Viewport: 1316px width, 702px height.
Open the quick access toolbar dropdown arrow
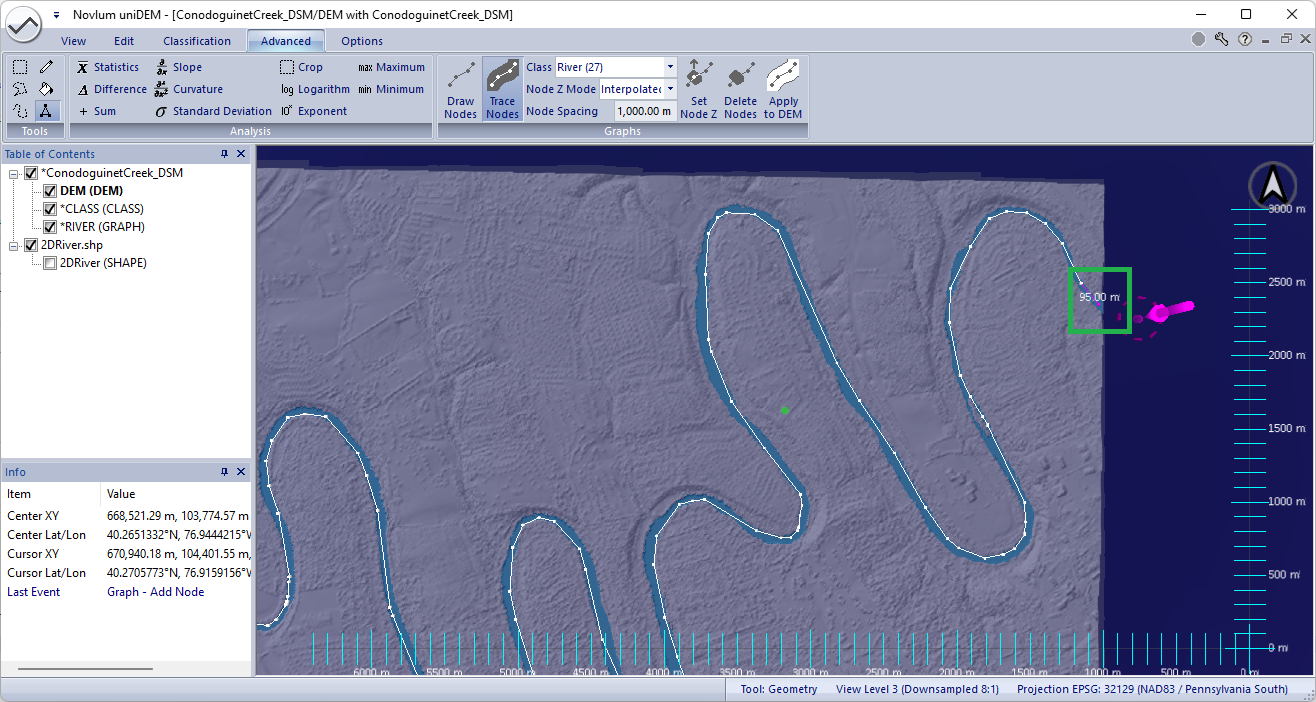(x=57, y=15)
